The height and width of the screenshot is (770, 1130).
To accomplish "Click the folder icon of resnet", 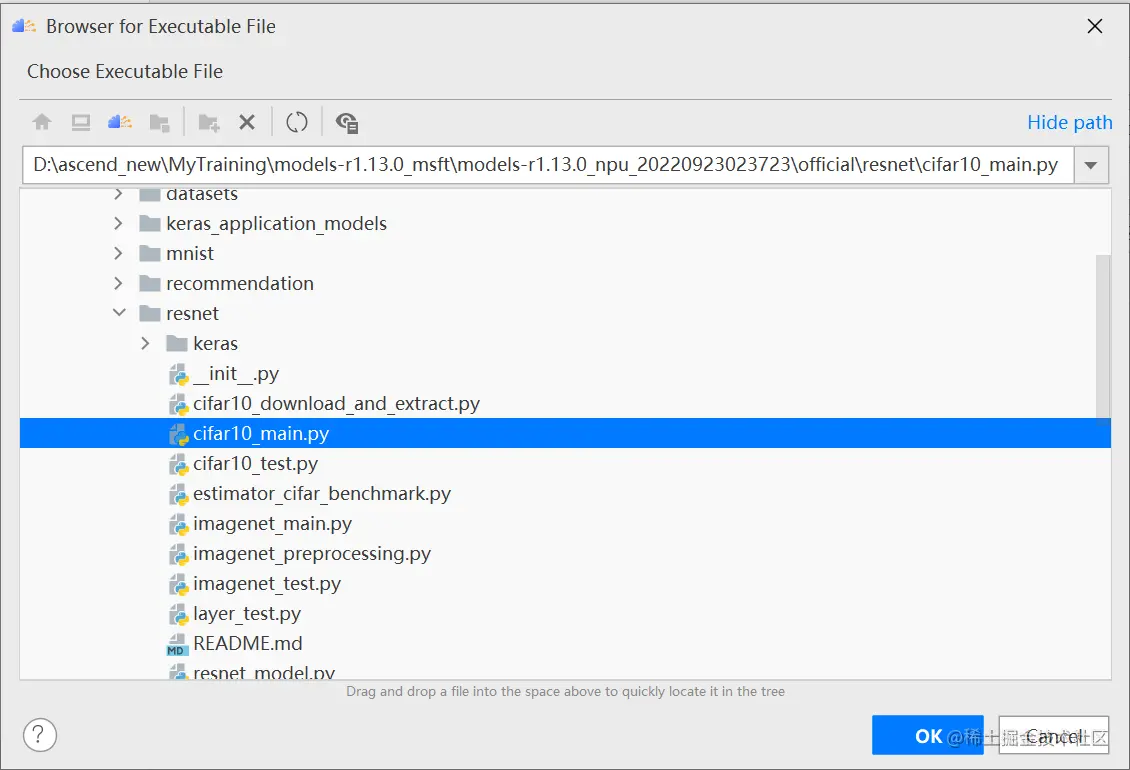I will pos(150,314).
